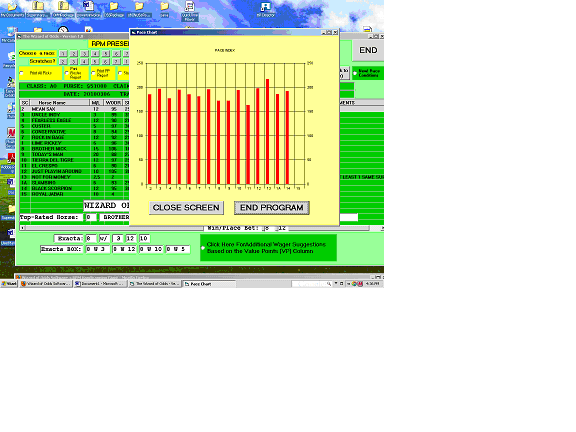576x432 pixels.
Task: Click the CLOSE SCREEN button
Action: click(x=186, y=208)
